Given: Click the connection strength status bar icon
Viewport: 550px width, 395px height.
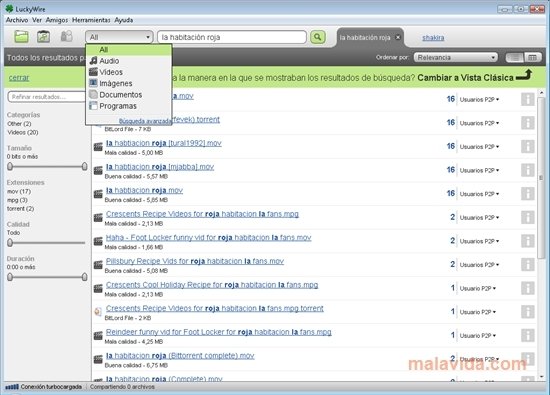Looking at the screenshot, I should click(12, 387).
